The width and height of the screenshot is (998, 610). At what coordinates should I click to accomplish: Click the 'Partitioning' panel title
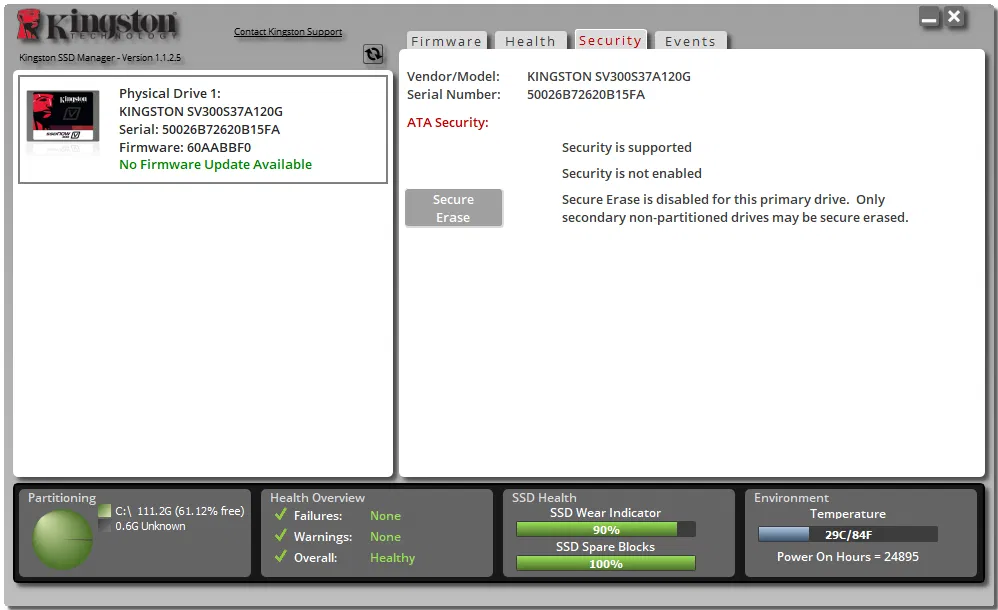(x=62, y=498)
